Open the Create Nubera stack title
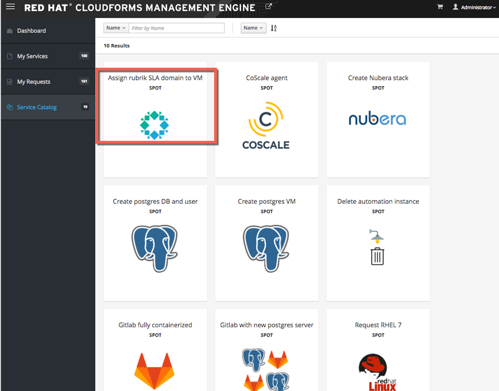 378,78
